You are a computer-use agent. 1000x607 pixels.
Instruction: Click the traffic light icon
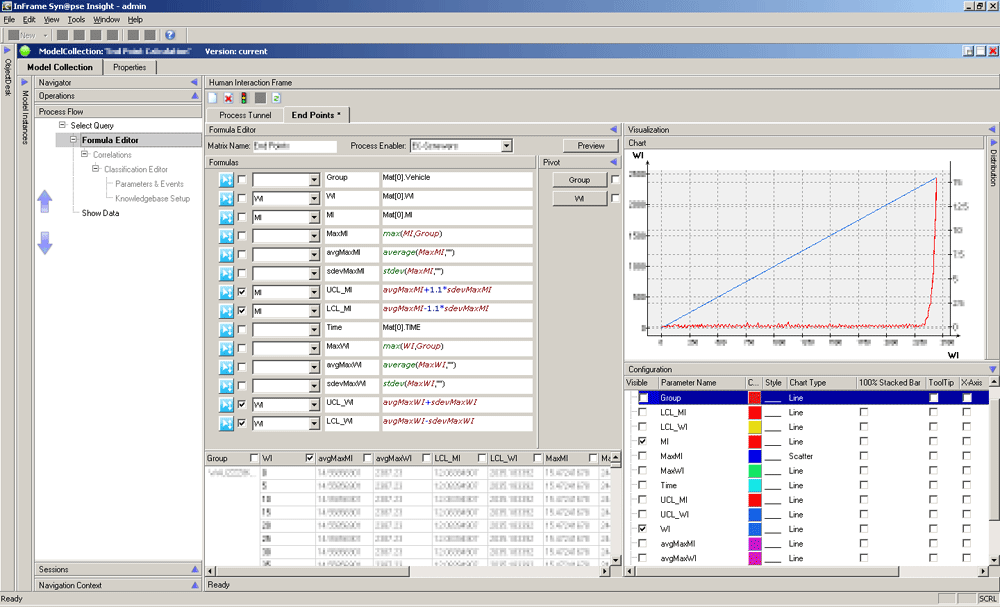(x=244, y=98)
